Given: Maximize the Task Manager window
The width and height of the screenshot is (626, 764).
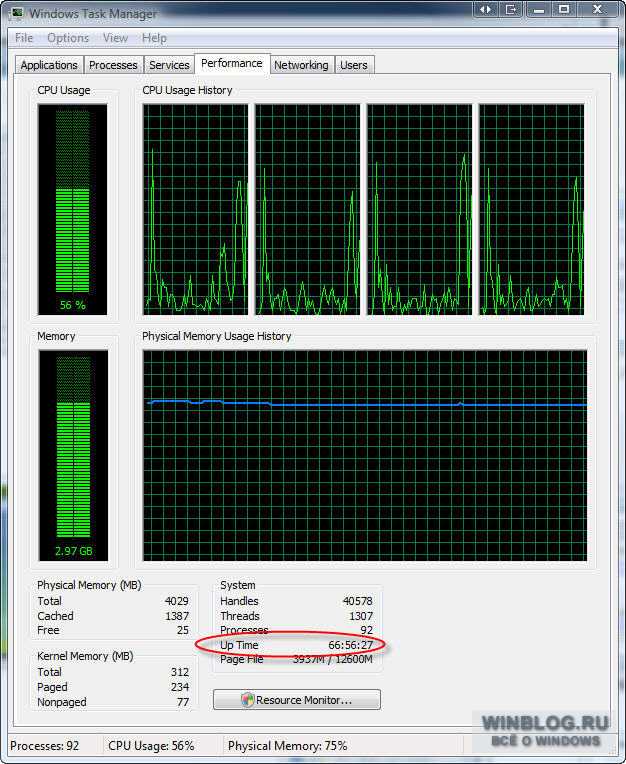Looking at the screenshot, I should pyautogui.click(x=564, y=9).
